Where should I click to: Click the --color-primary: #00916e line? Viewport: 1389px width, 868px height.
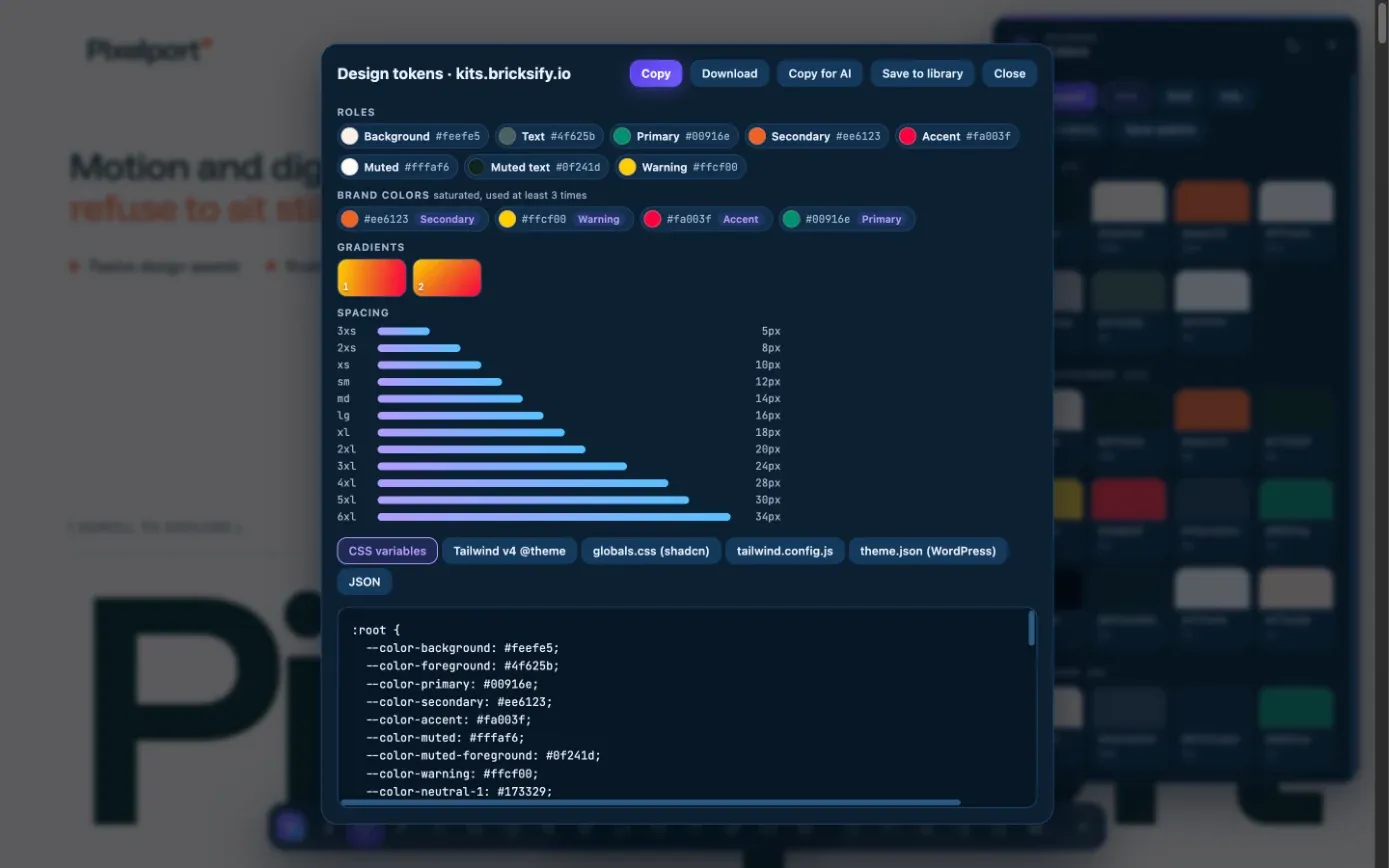452,684
